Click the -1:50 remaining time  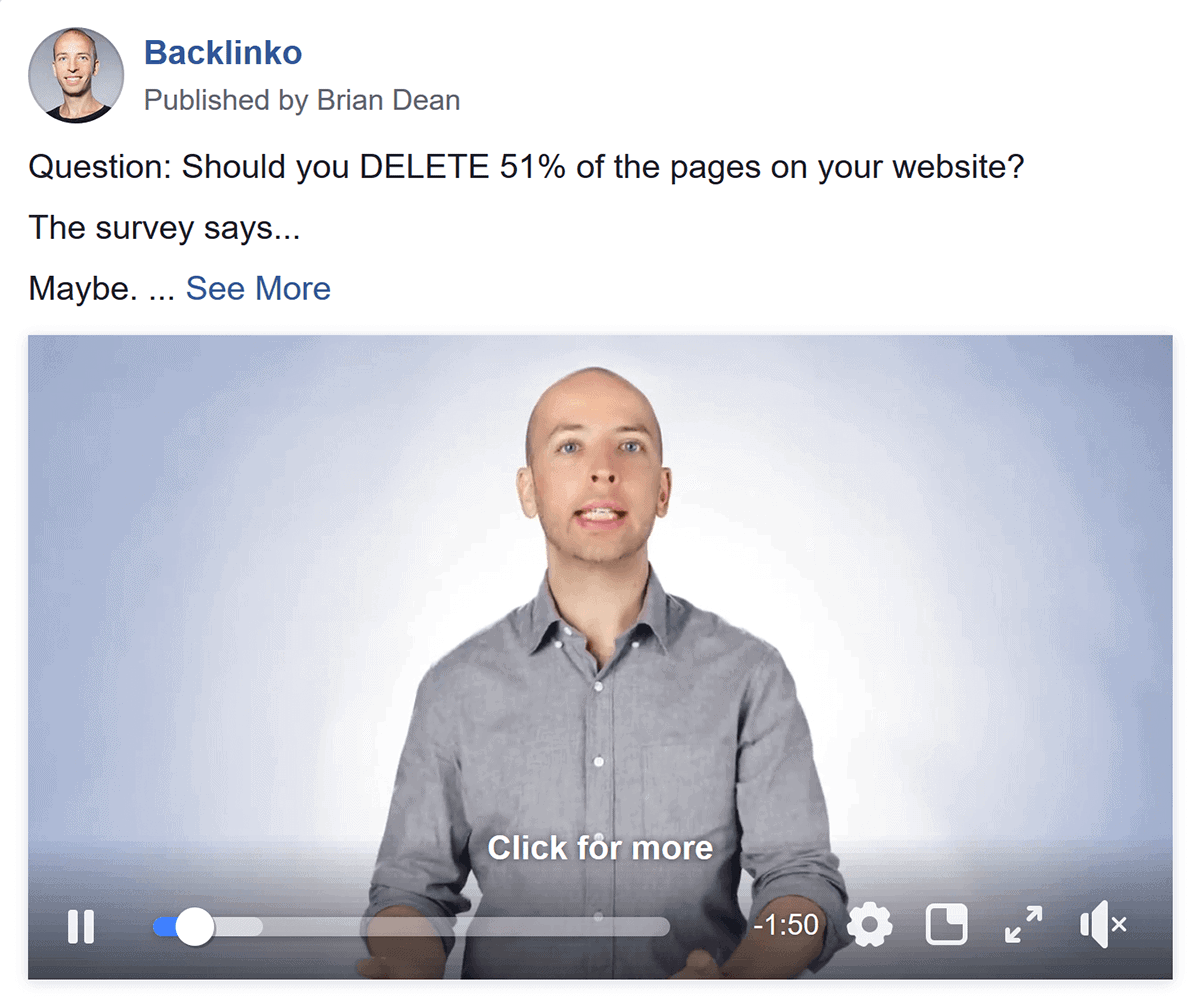pos(786,925)
